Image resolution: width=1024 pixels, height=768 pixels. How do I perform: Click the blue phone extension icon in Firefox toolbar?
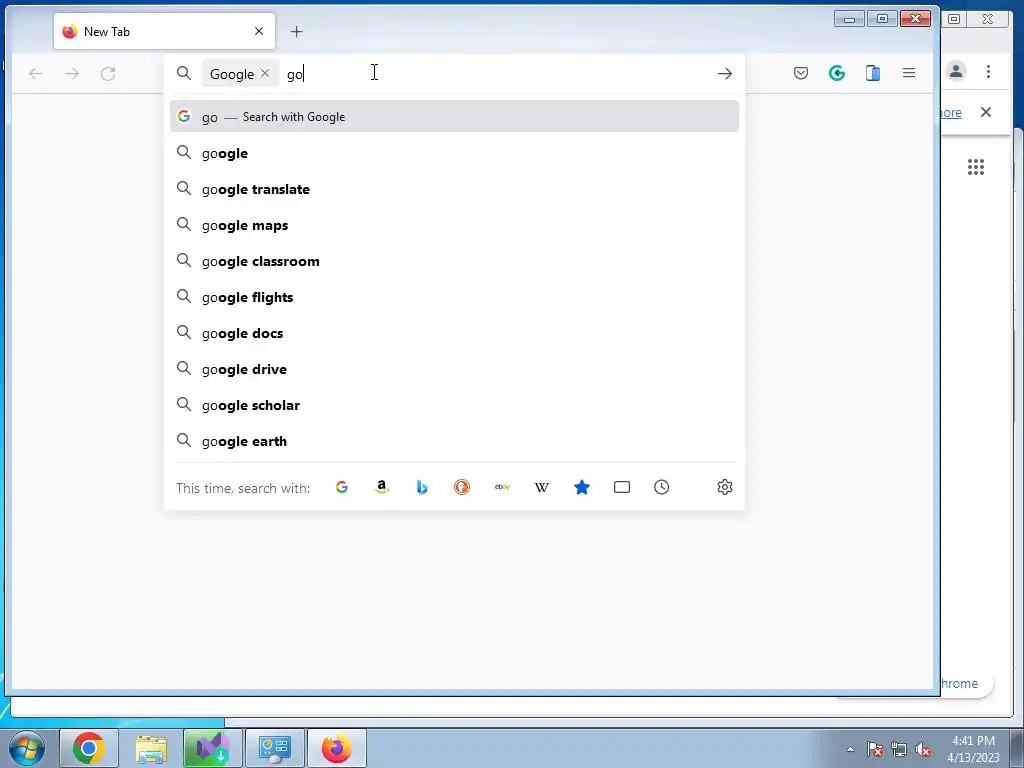pos(872,73)
